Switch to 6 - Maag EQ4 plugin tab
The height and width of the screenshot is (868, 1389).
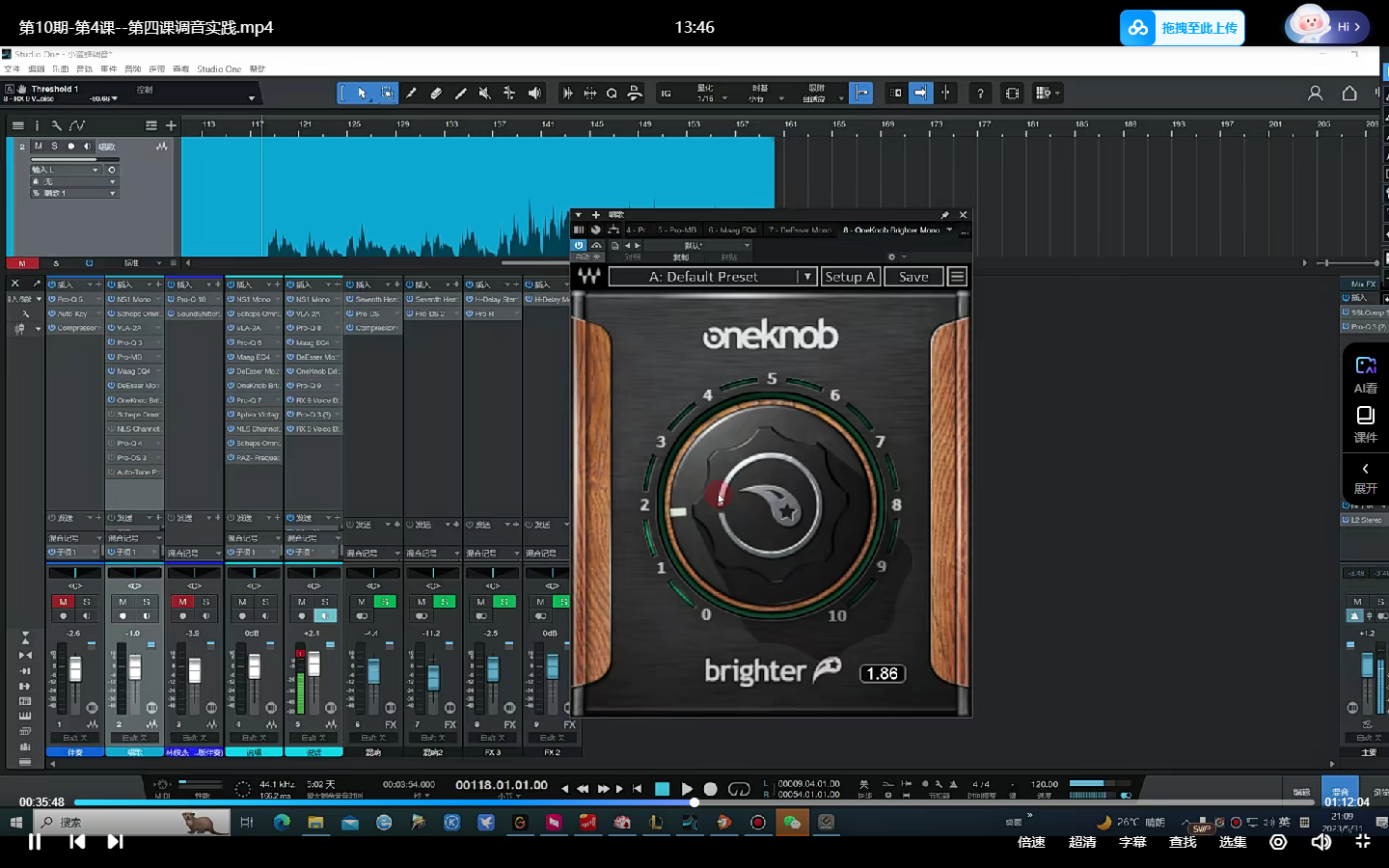732,231
